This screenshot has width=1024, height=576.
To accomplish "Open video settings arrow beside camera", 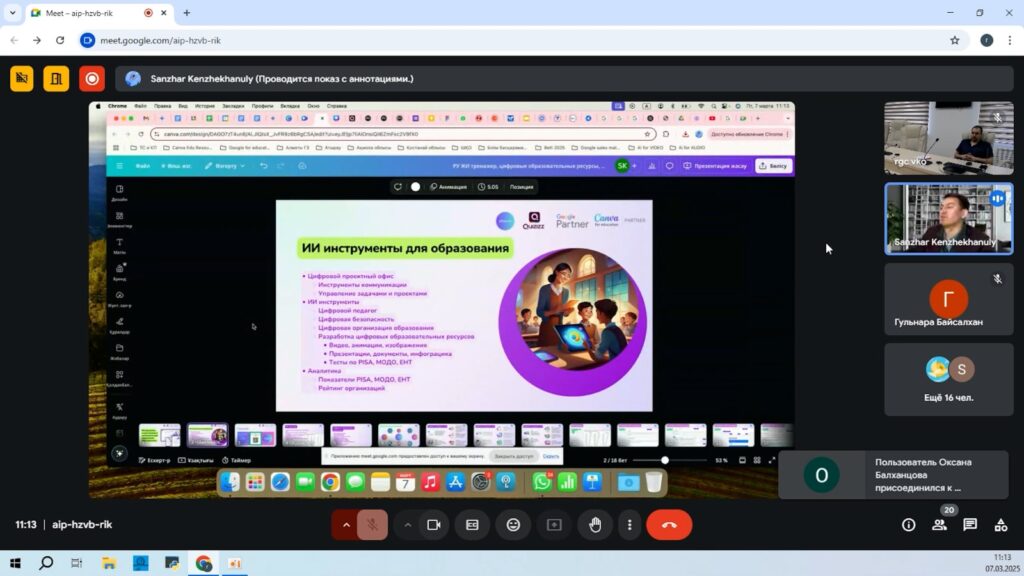I will click(408, 525).
